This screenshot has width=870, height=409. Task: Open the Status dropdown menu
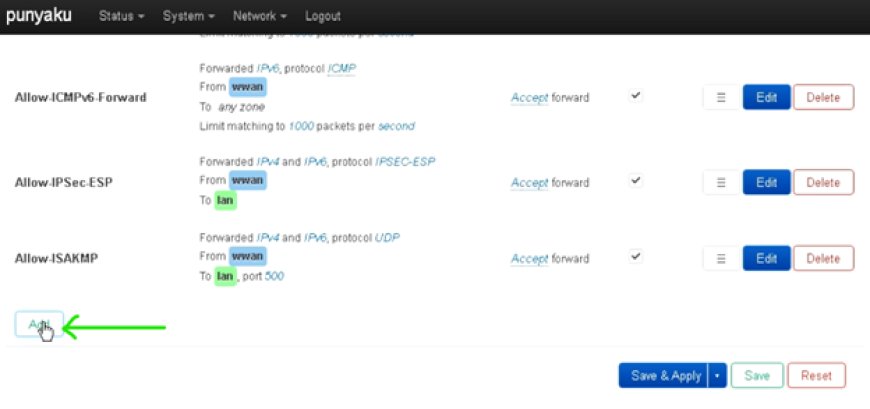click(x=122, y=16)
